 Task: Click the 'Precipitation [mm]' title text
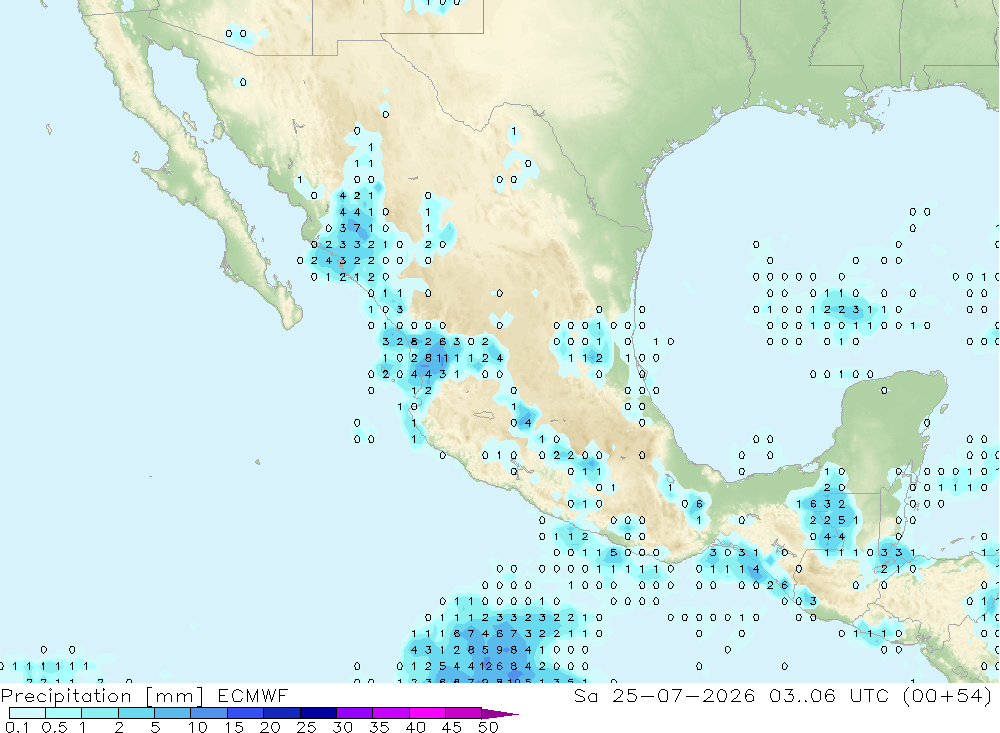click(x=102, y=696)
